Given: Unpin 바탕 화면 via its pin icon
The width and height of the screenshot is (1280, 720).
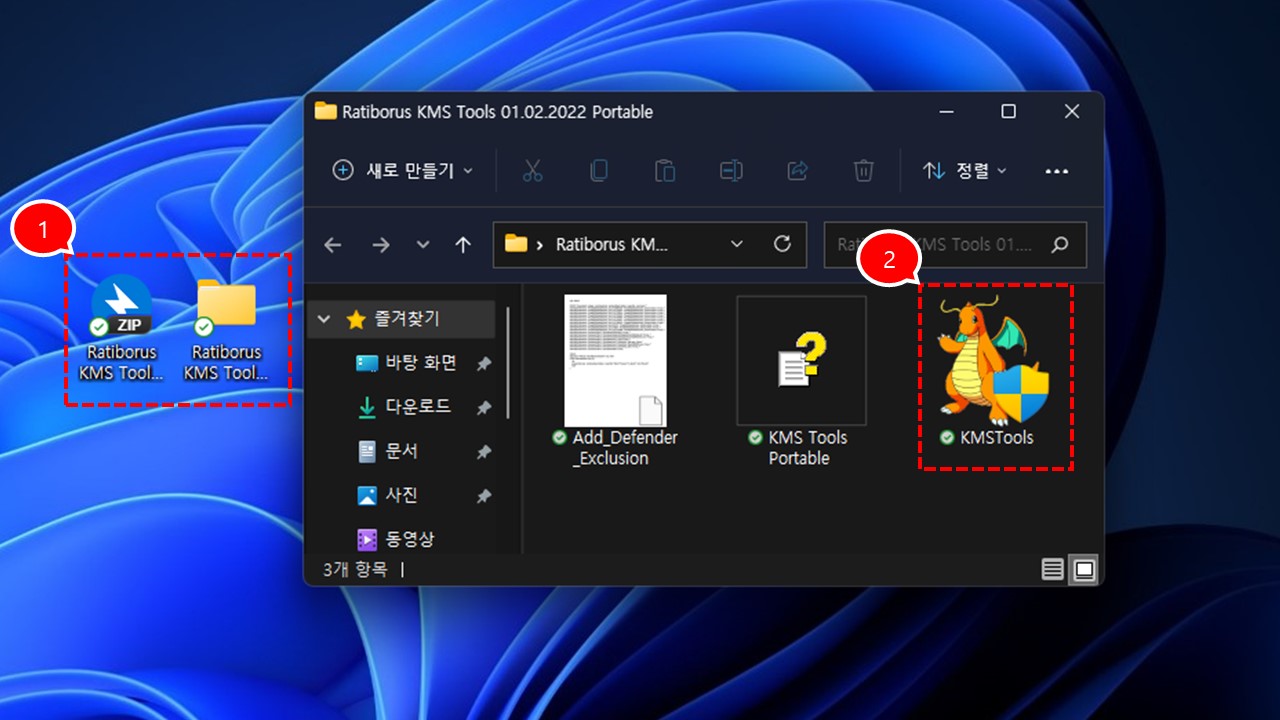Looking at the screenshot, I should pyautogui.click(x=484, y=364).
